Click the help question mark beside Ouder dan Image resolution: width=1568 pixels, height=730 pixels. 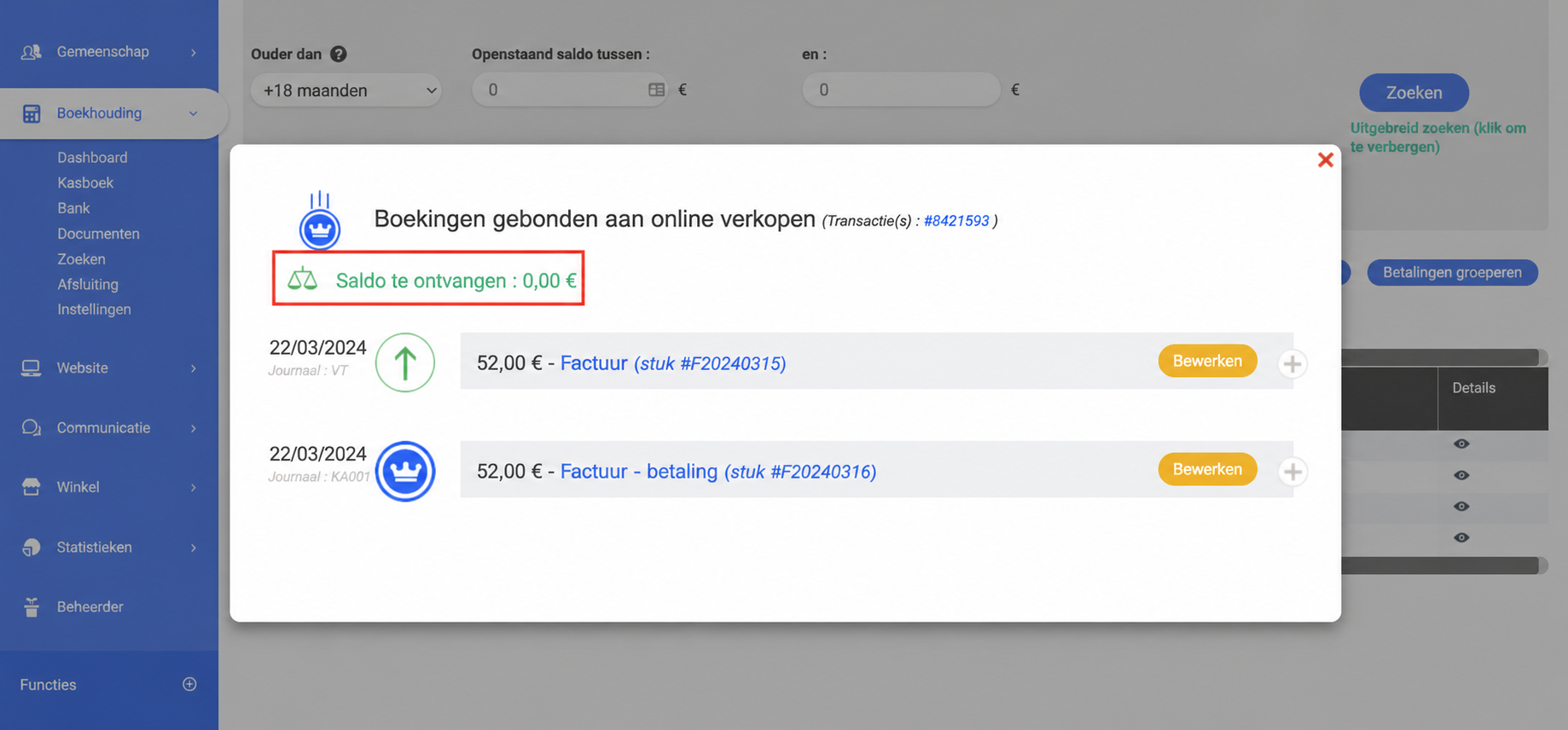pyautogui.click(x=339, y=54)
